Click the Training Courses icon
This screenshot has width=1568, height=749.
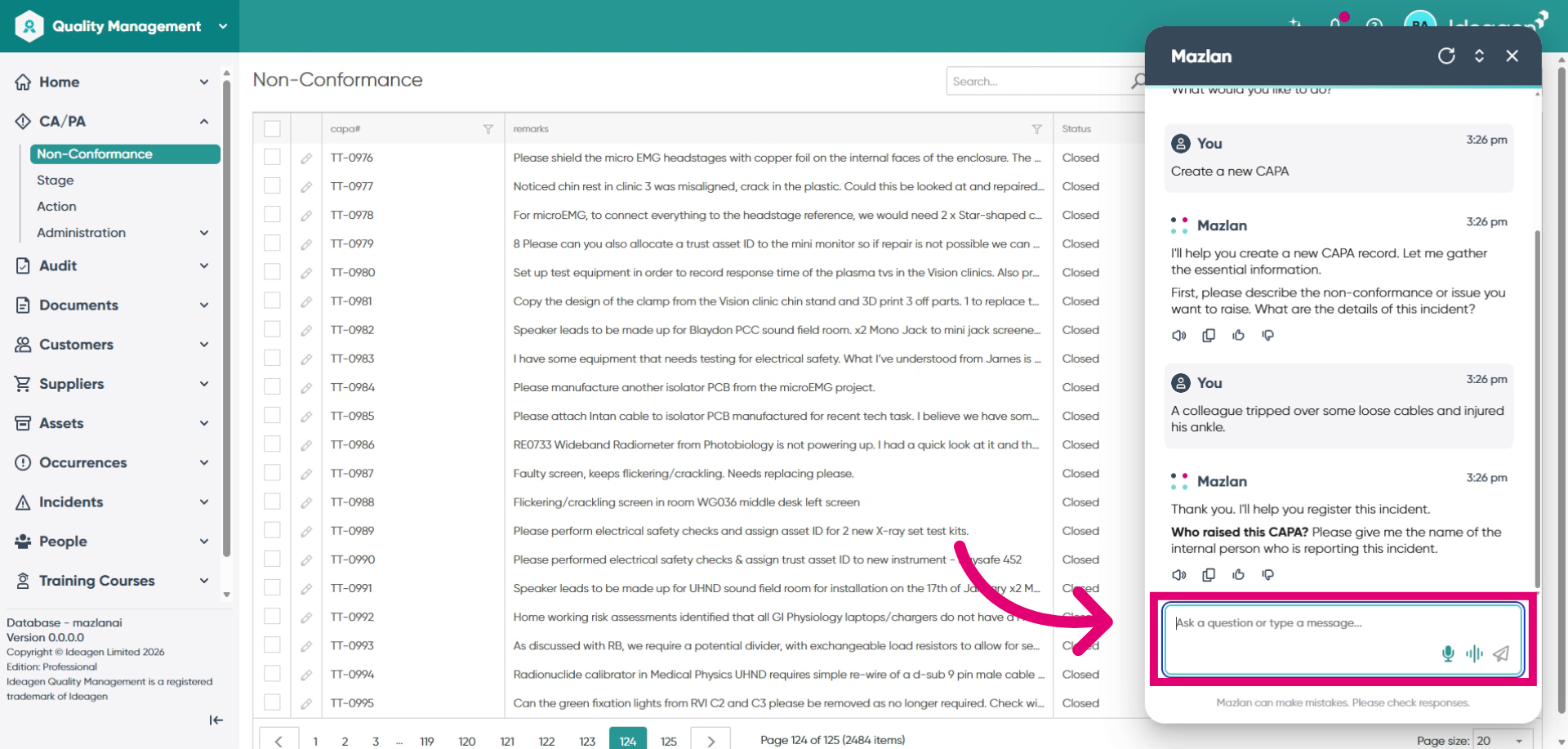tap(23, 581)
